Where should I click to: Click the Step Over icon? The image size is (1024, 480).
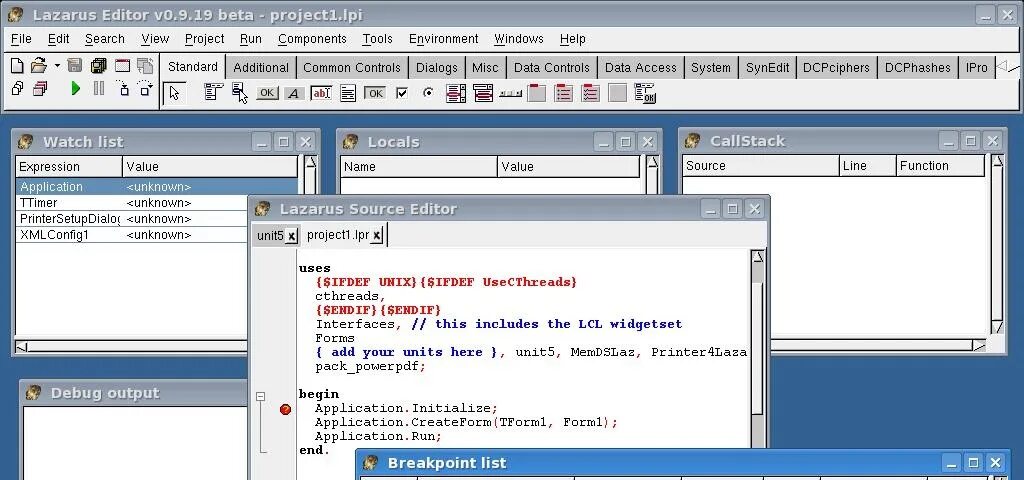tap(145, 88)
